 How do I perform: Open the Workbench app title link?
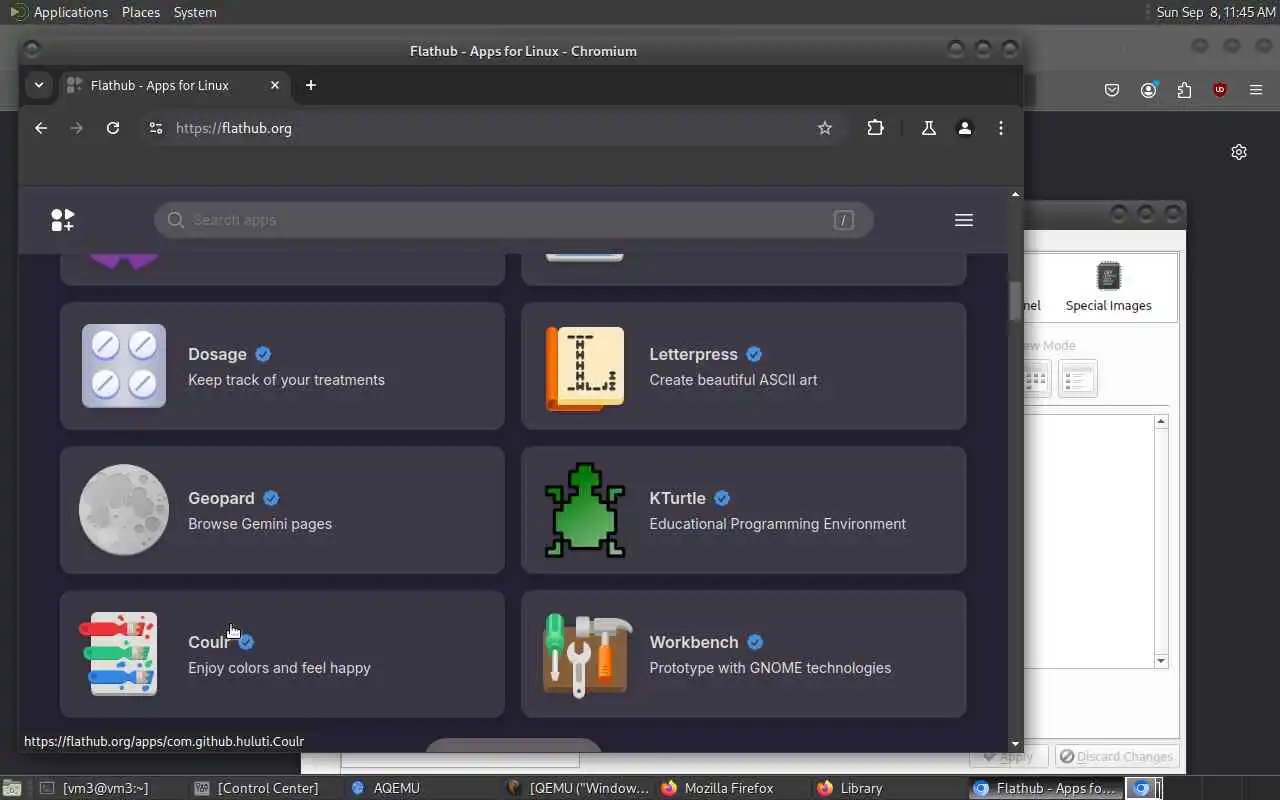tap(694, 642)
